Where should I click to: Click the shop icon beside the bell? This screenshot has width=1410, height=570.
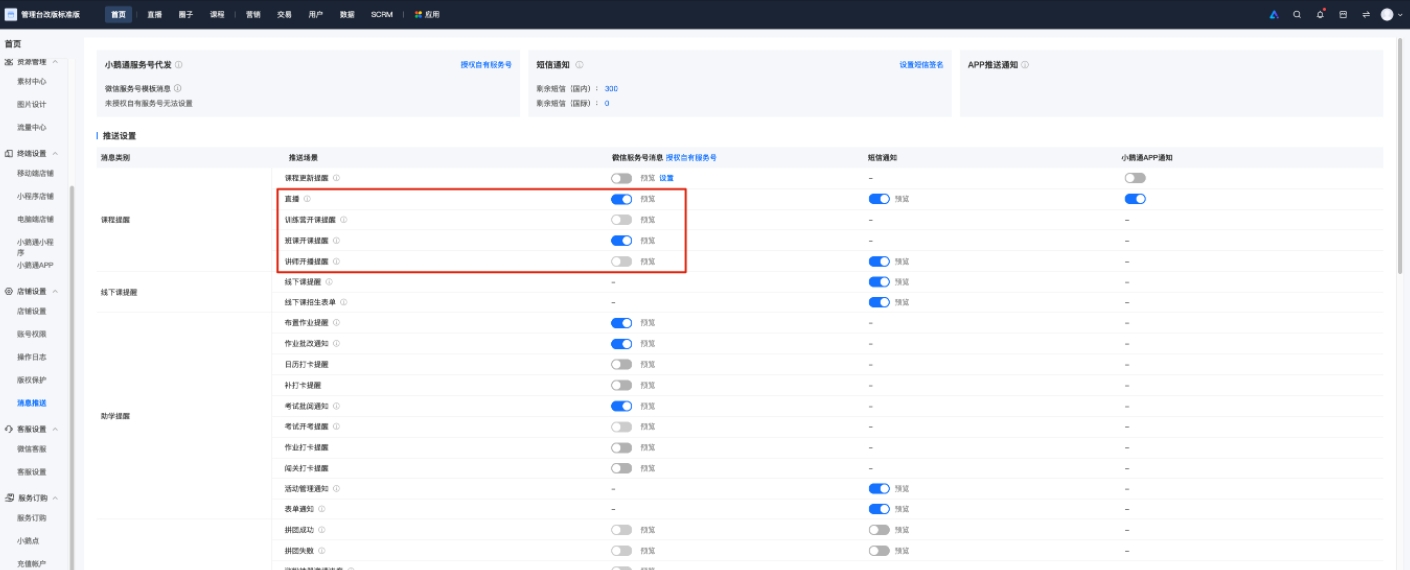tap(1343, 15)
